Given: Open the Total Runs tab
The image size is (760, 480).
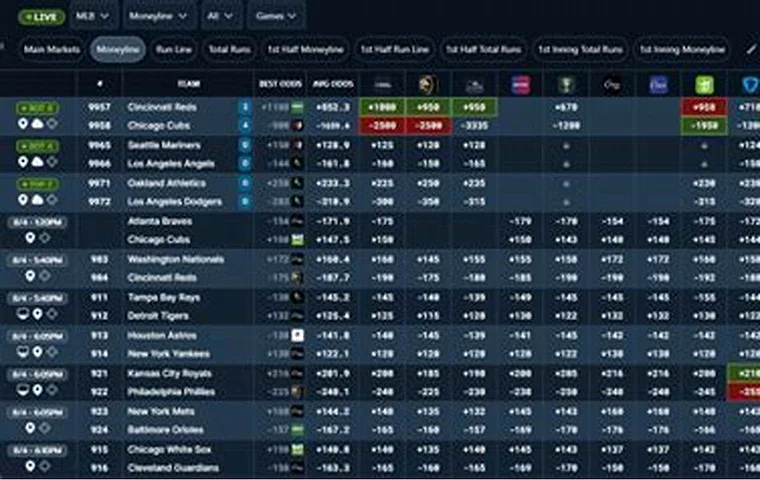Looking at the screenshot, I should [229, 49].
